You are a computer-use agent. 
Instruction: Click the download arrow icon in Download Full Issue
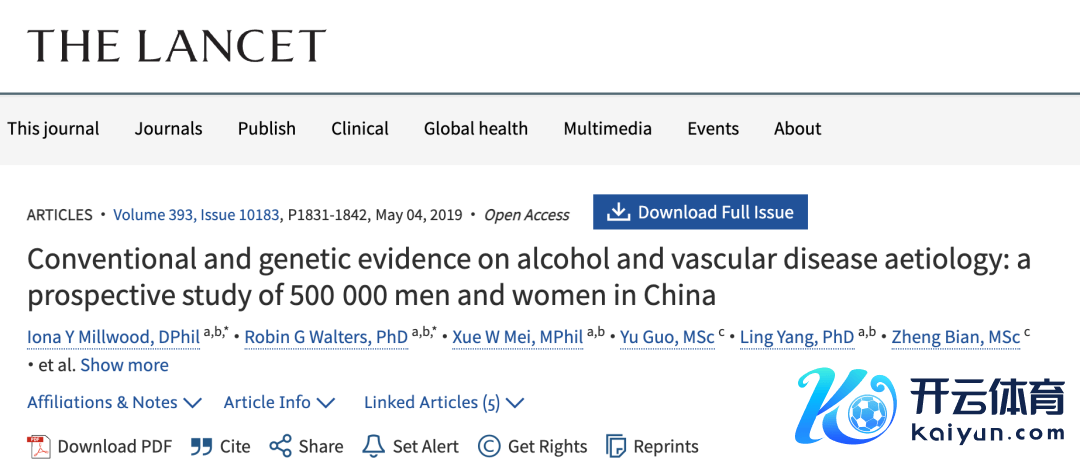(619, 212)
